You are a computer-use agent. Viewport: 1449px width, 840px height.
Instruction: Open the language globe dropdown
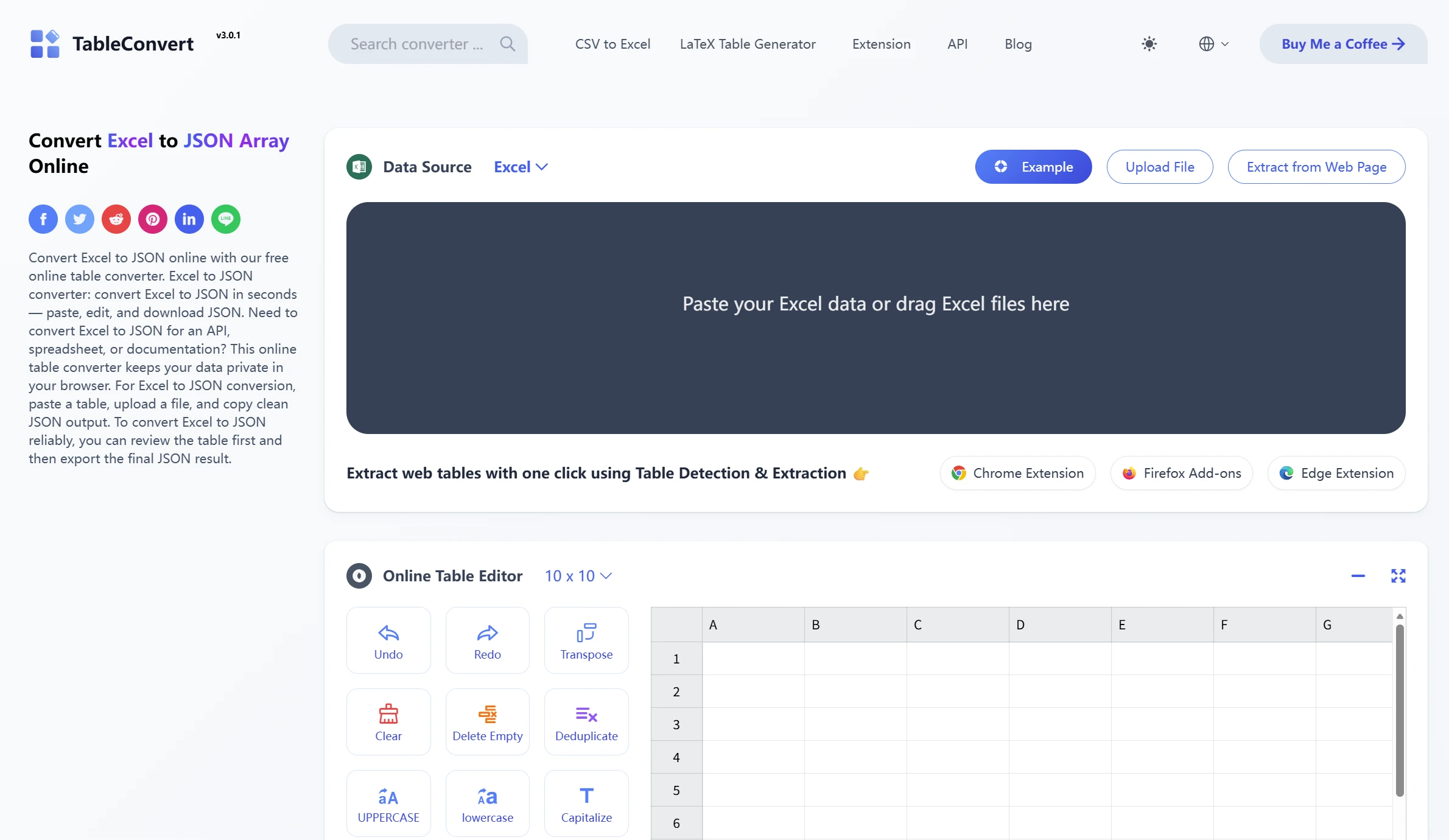[x=1214, y=44]
